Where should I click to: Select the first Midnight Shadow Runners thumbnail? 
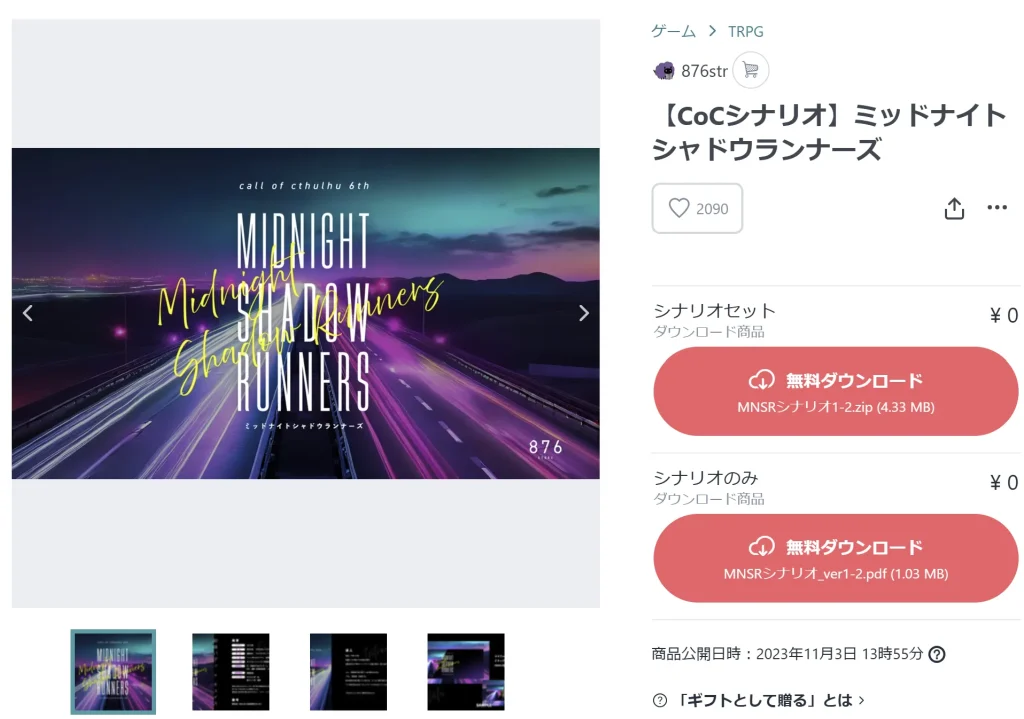coord(113,672)
